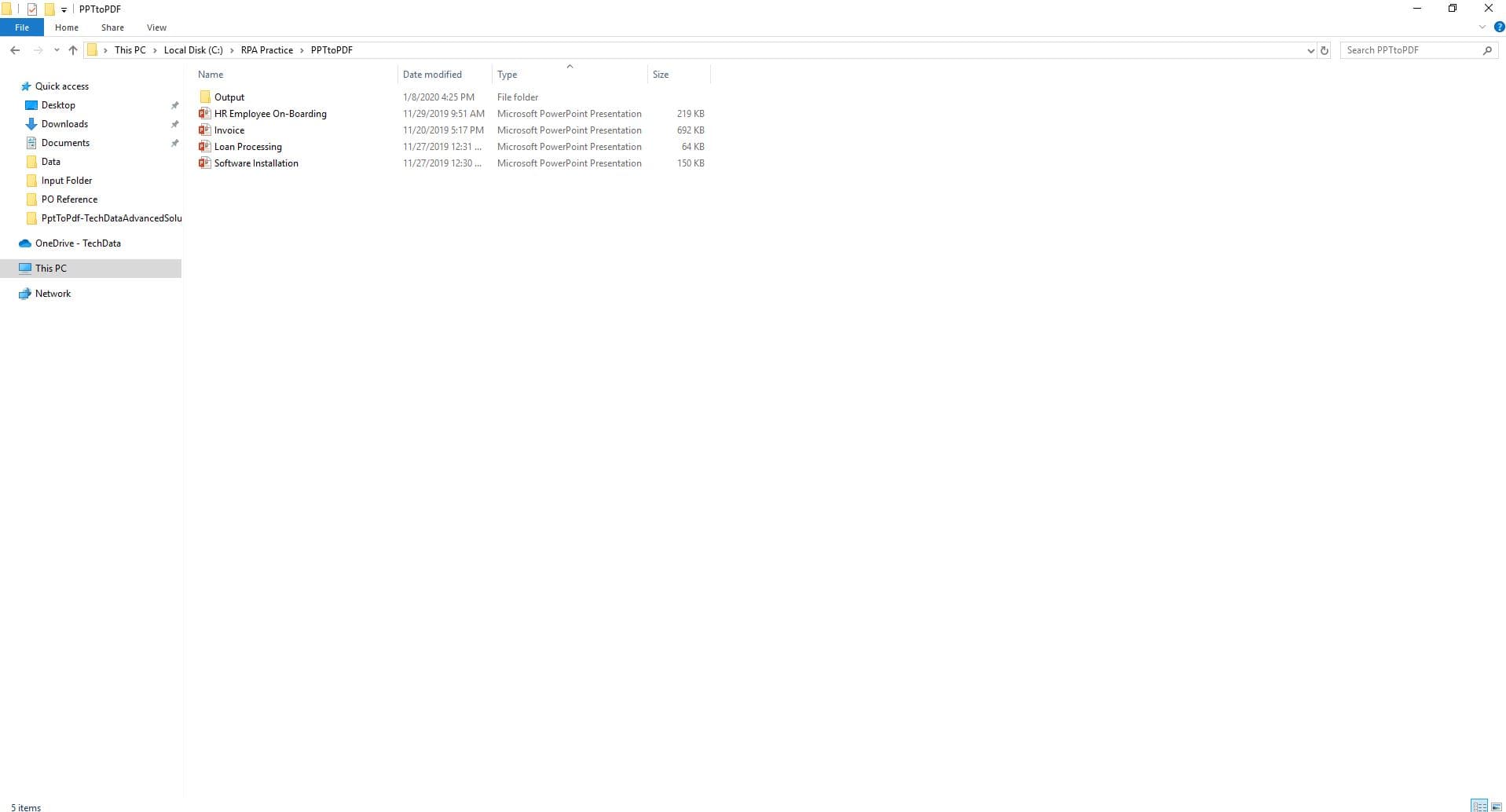Click the Search PPTtoPDF field
The height and width of the screenshot is (812, 1506).
pos(1412,50)
